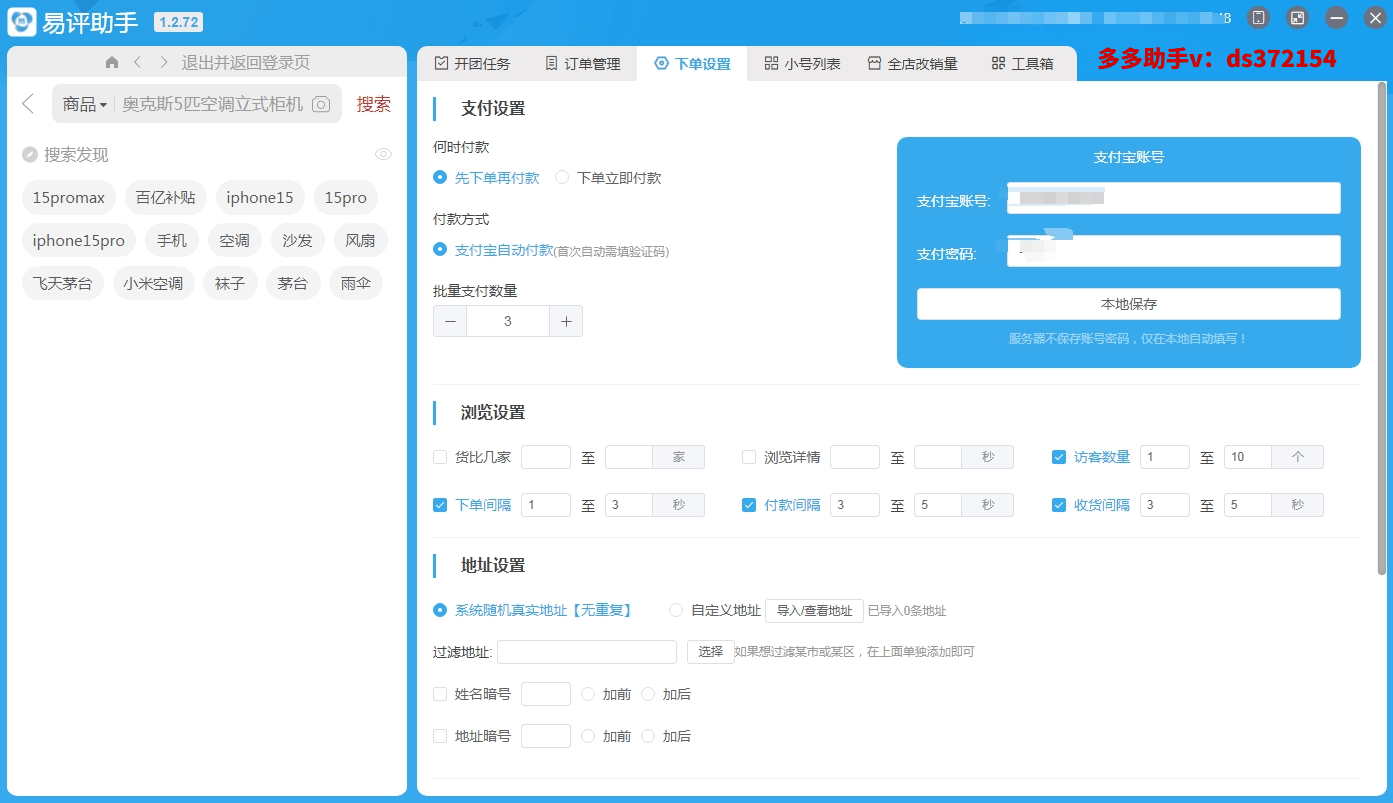1393x803 pixels.
Task: Select 支付宝自动付款 radio option
Action: tap(494, 250)
